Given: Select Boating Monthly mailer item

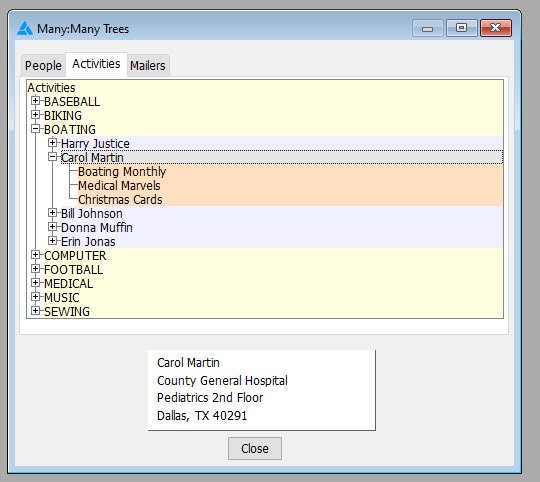Looking at the screenshot, I should [122, 171].
